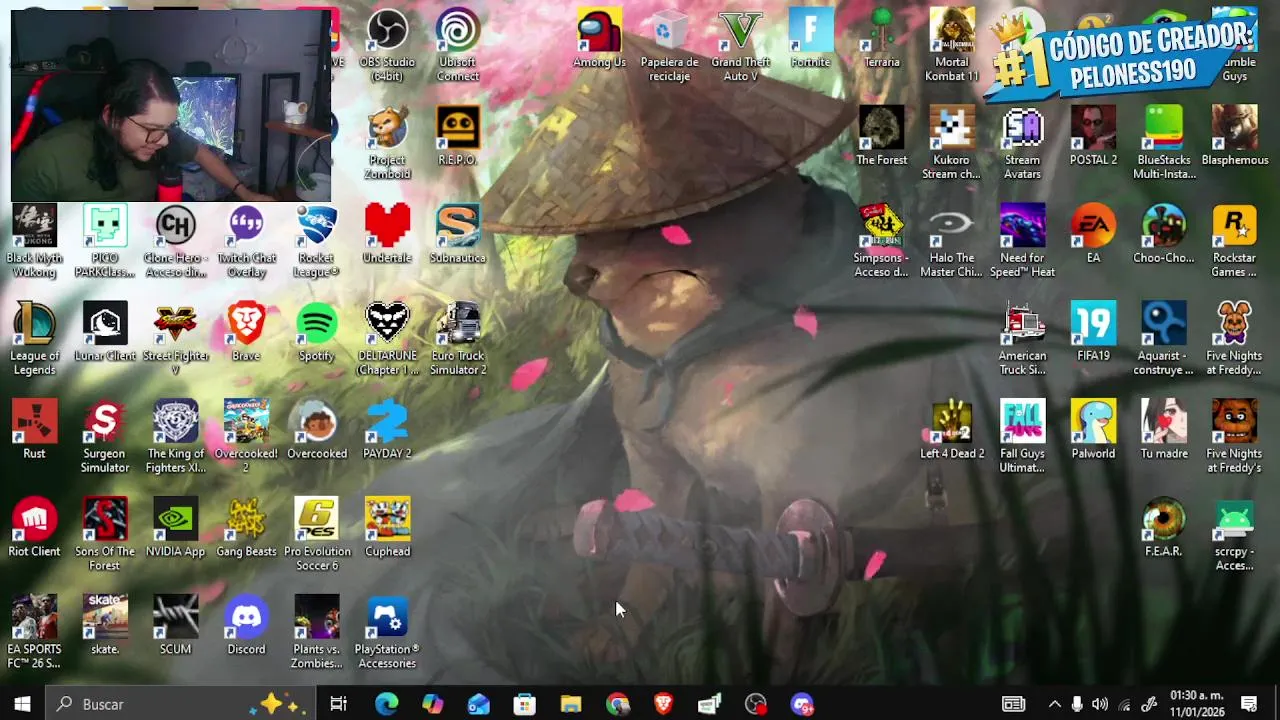Select the Spotify desktop icon
Image resolution: width=1280 pixels, height=720 pixels.
pyautogui.click(x=317, y=333)
